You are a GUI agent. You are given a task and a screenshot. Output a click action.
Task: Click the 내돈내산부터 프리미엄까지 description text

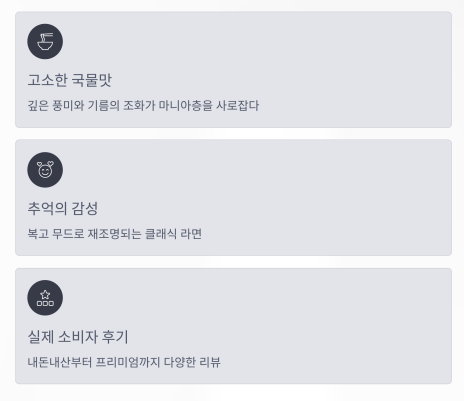[124, 362]
